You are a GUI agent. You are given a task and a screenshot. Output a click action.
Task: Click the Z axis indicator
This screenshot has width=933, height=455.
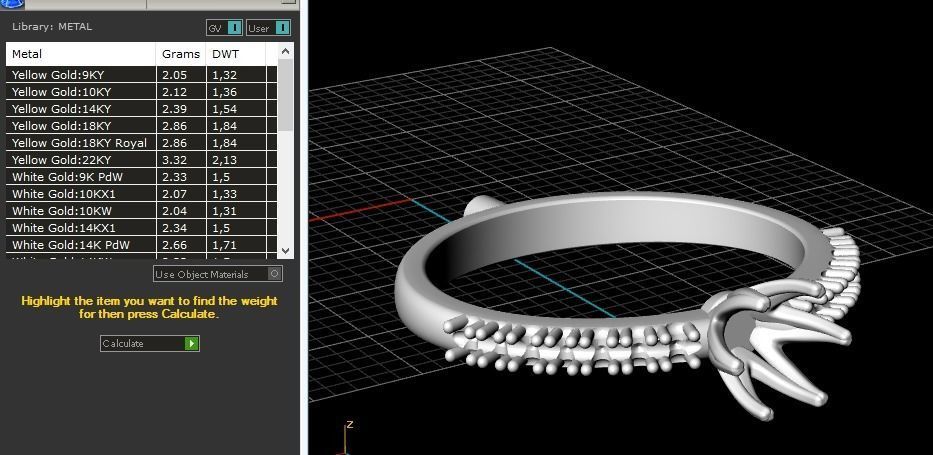coord(350,424)
